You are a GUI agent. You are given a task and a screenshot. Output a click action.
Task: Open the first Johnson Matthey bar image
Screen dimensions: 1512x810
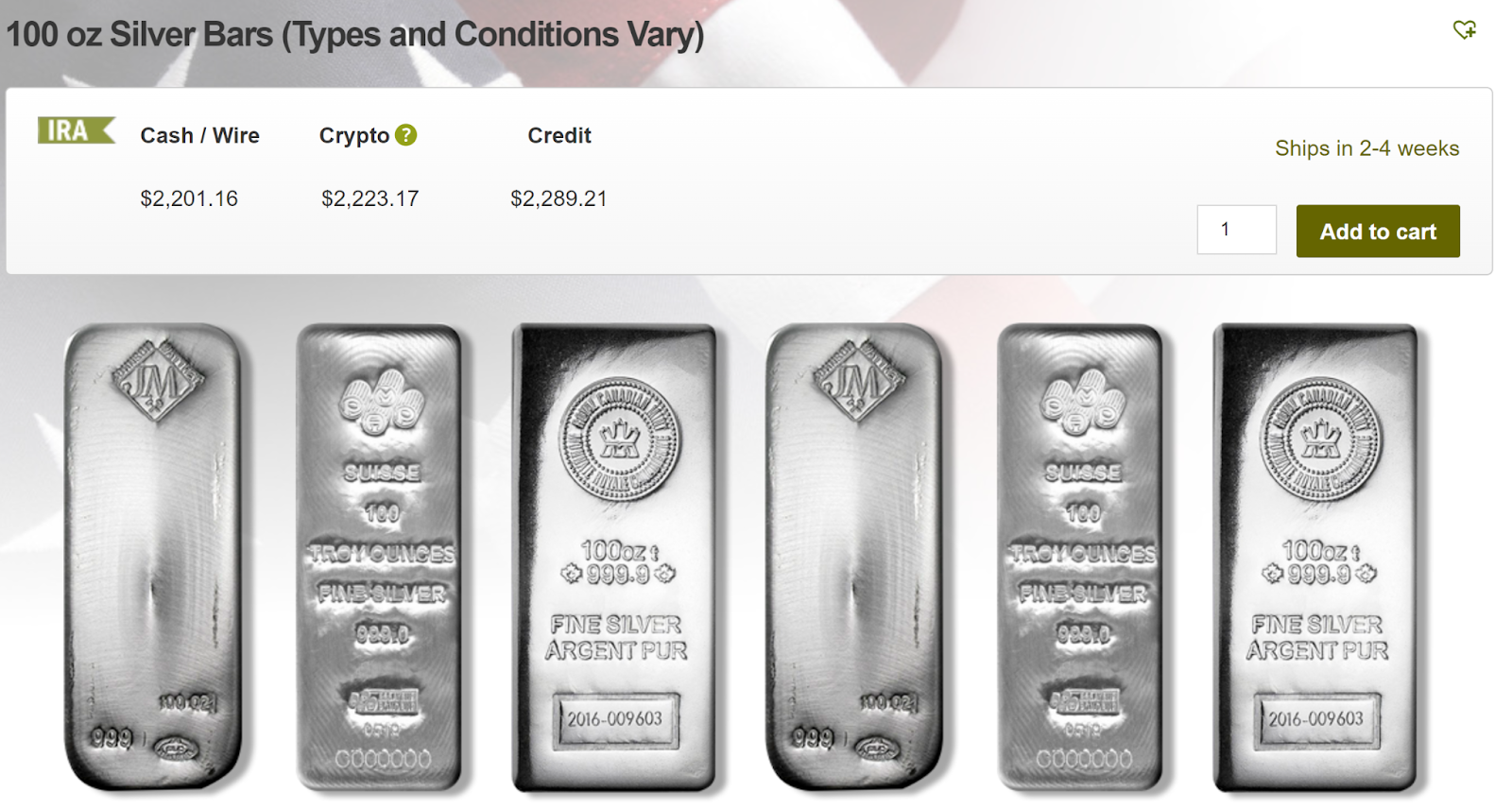152,556
